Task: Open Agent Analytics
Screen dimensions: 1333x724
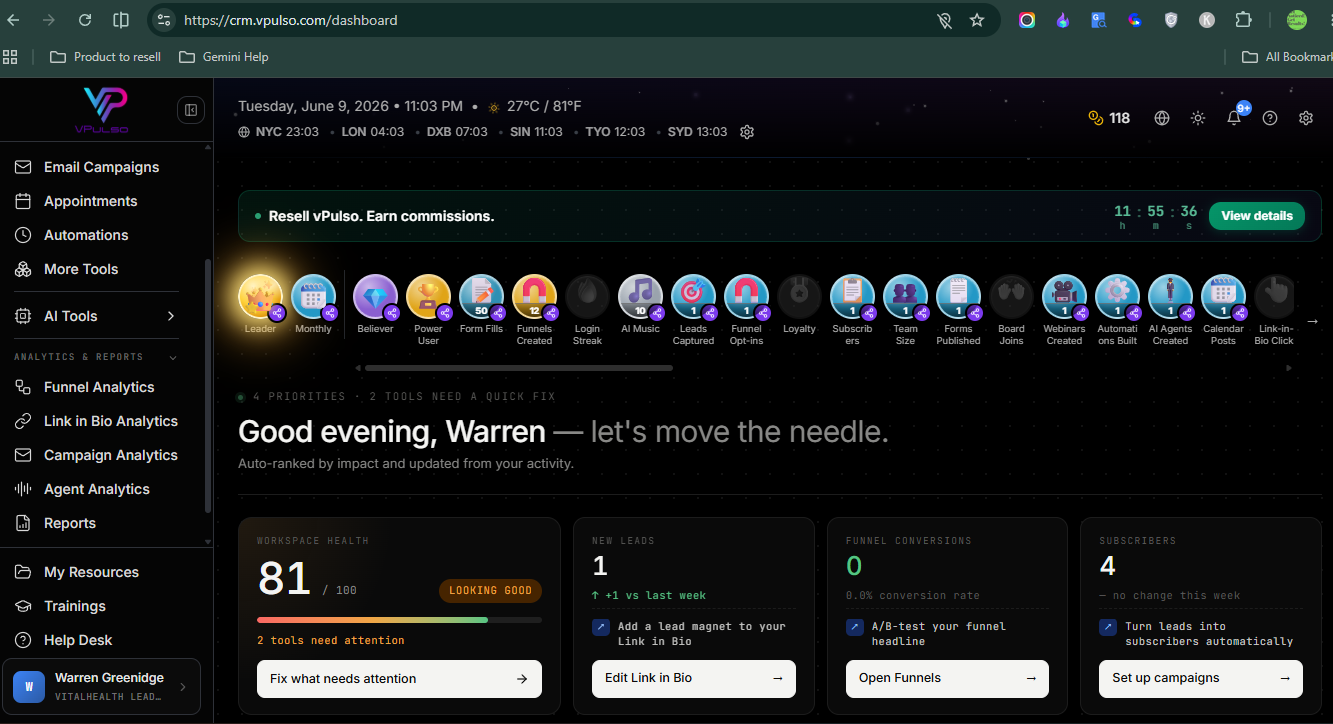Action: tap(96, 489)
